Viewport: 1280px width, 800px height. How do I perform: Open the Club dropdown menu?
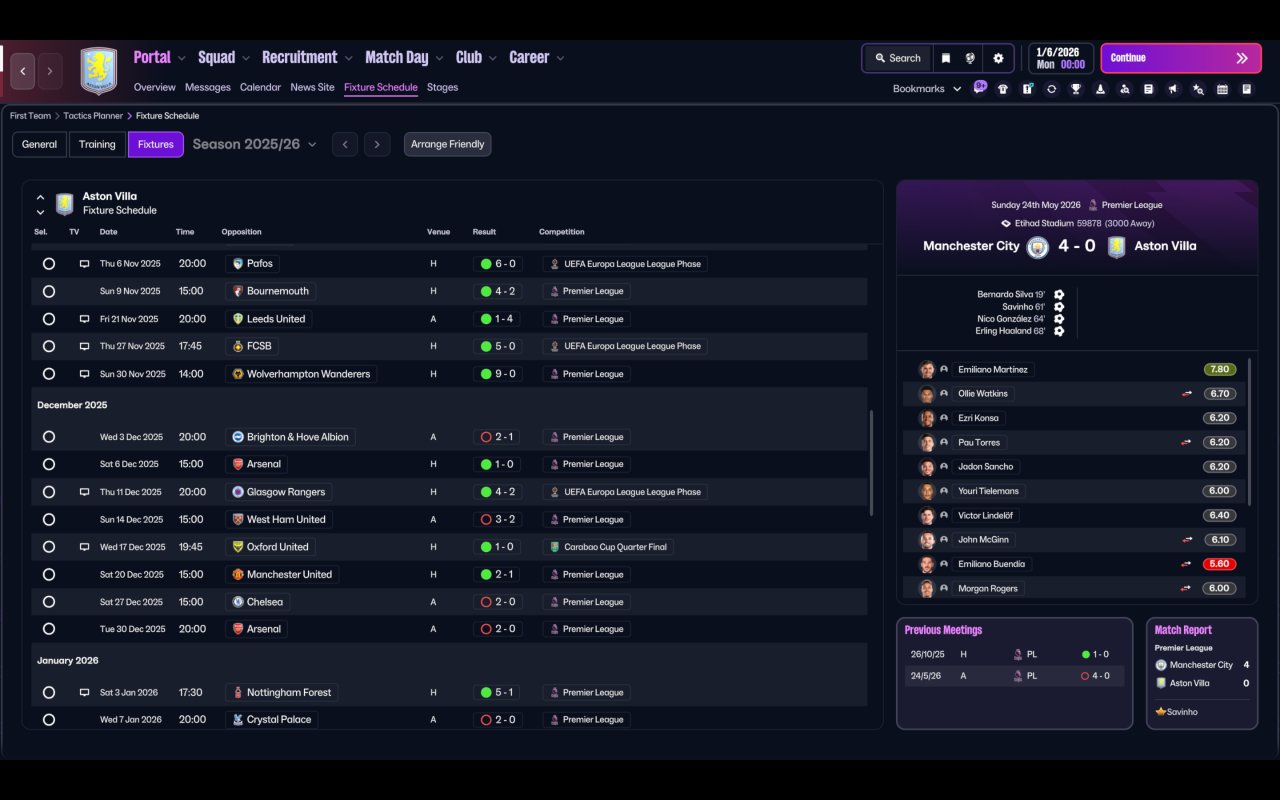(x=477, y=57)
